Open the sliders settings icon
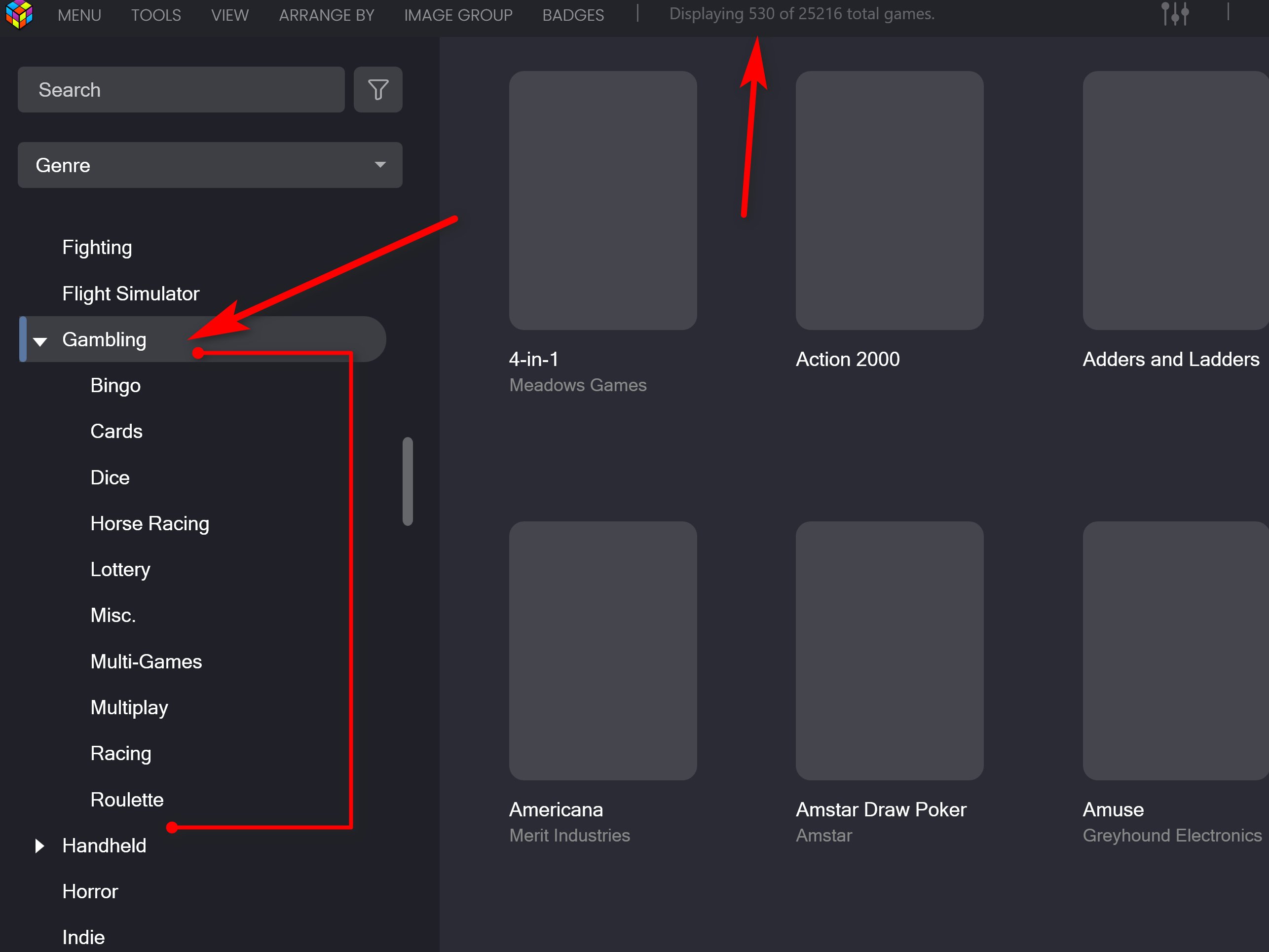 click(1174, 14)
